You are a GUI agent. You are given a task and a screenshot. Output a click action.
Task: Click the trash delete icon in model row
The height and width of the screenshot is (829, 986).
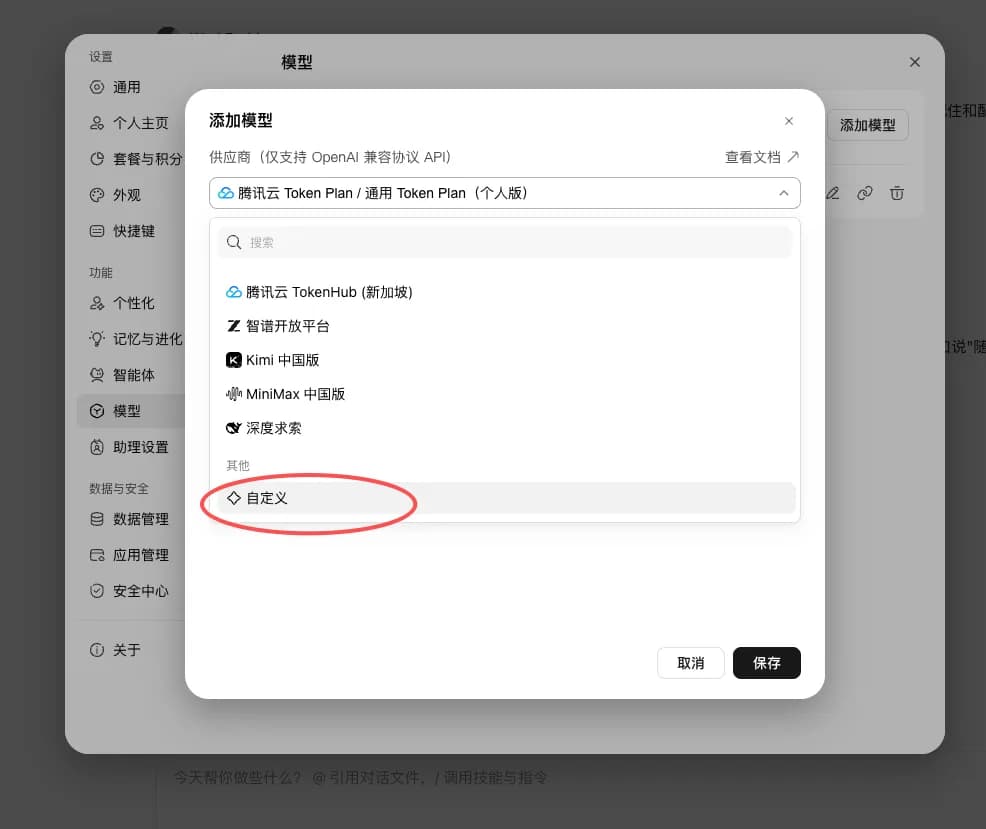(897, 193)
